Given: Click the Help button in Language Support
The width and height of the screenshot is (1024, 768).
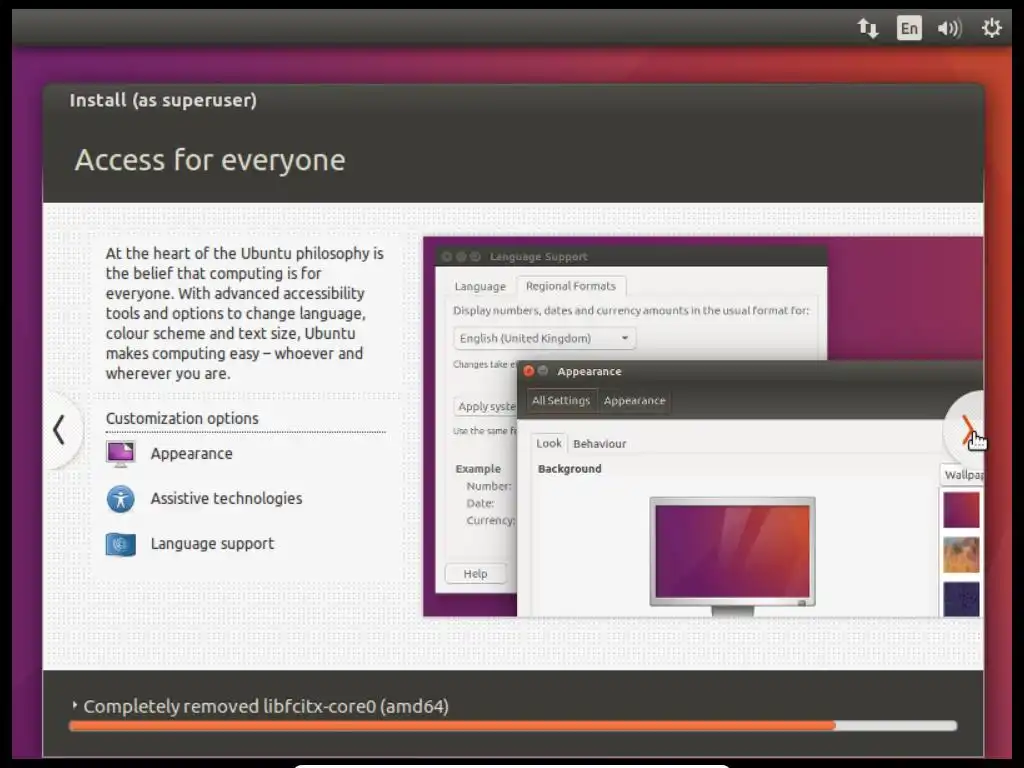Looking at the screenshot, I should (475, 573).
